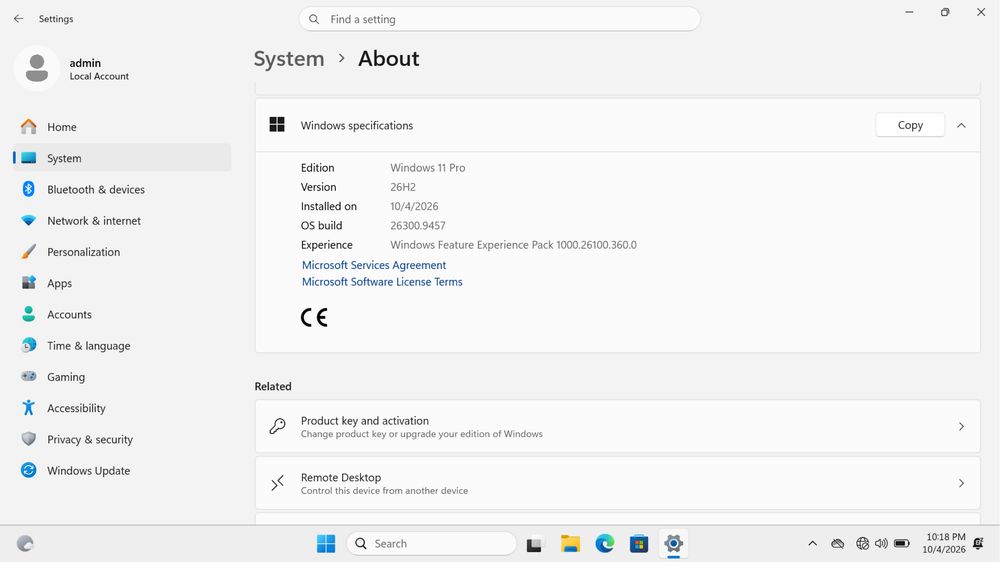Open Personalization settings
This screenshot has width=1000, height=562.
(x=122, y=252)
